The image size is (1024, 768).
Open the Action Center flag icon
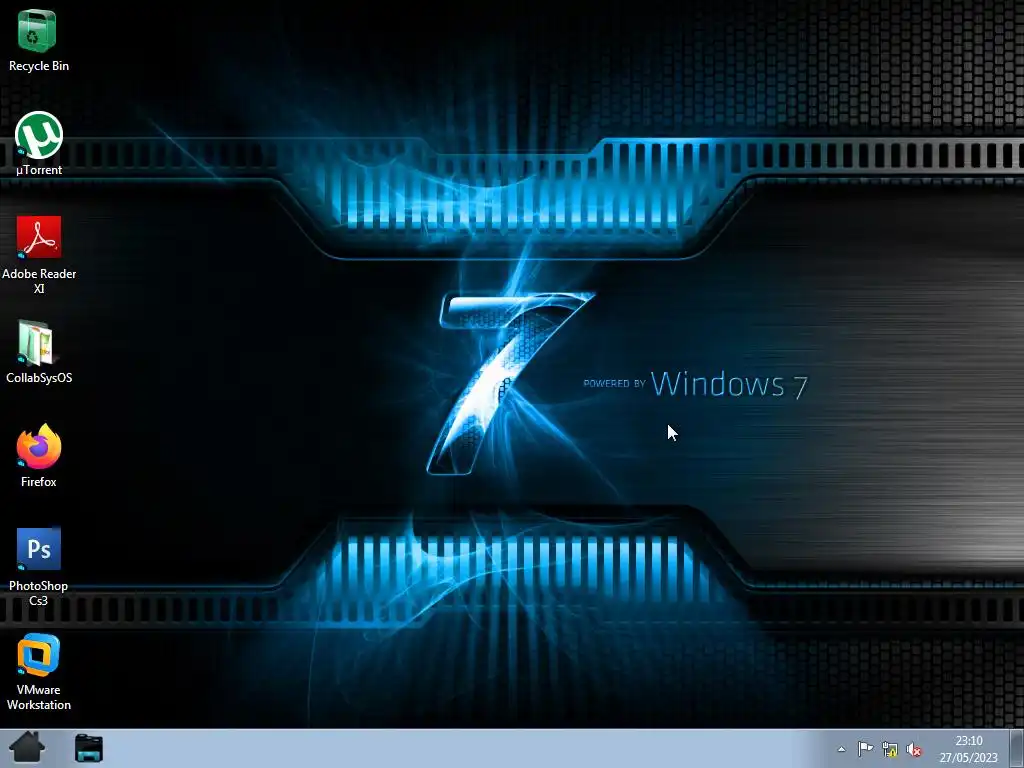pos(865,749)
